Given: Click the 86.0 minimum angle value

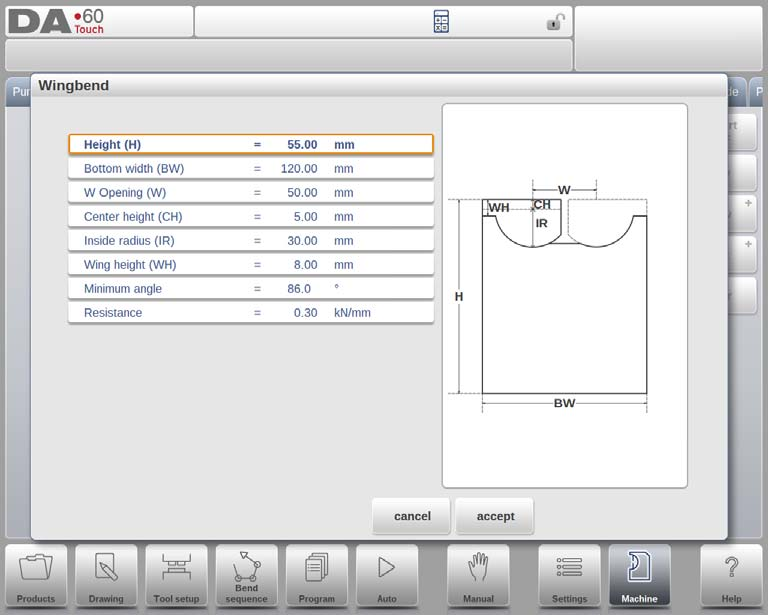Looking at the screenshot, I should click(299, 288).
